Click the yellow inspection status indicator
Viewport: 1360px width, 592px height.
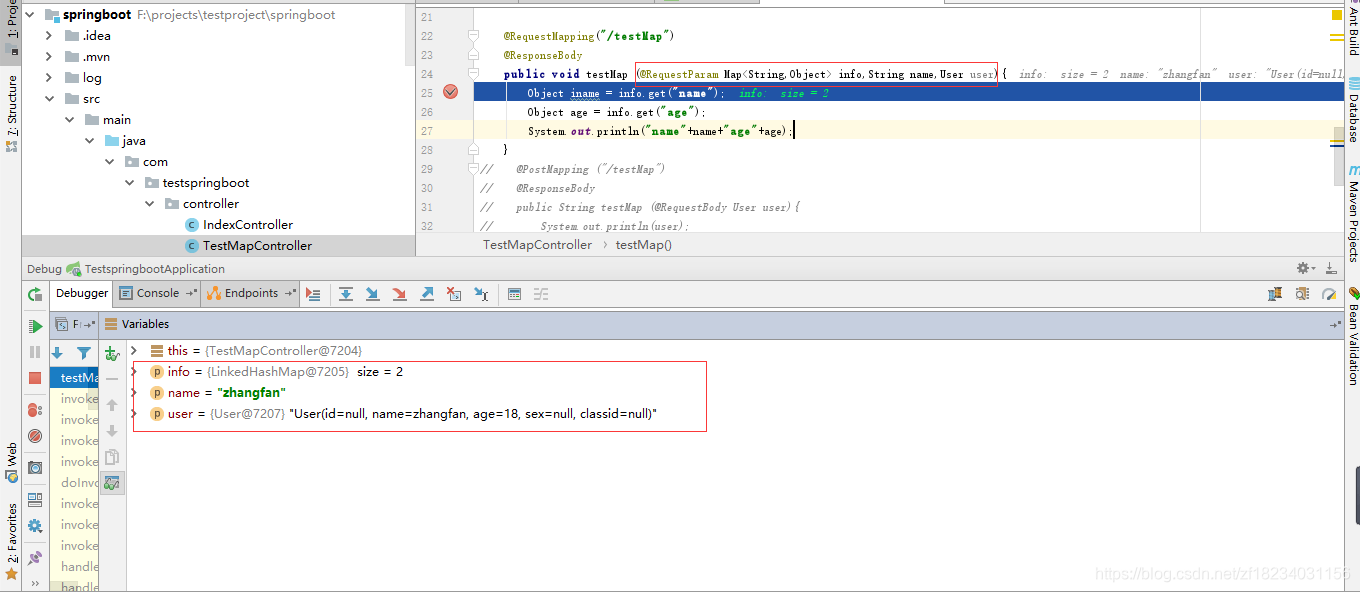1337,15
